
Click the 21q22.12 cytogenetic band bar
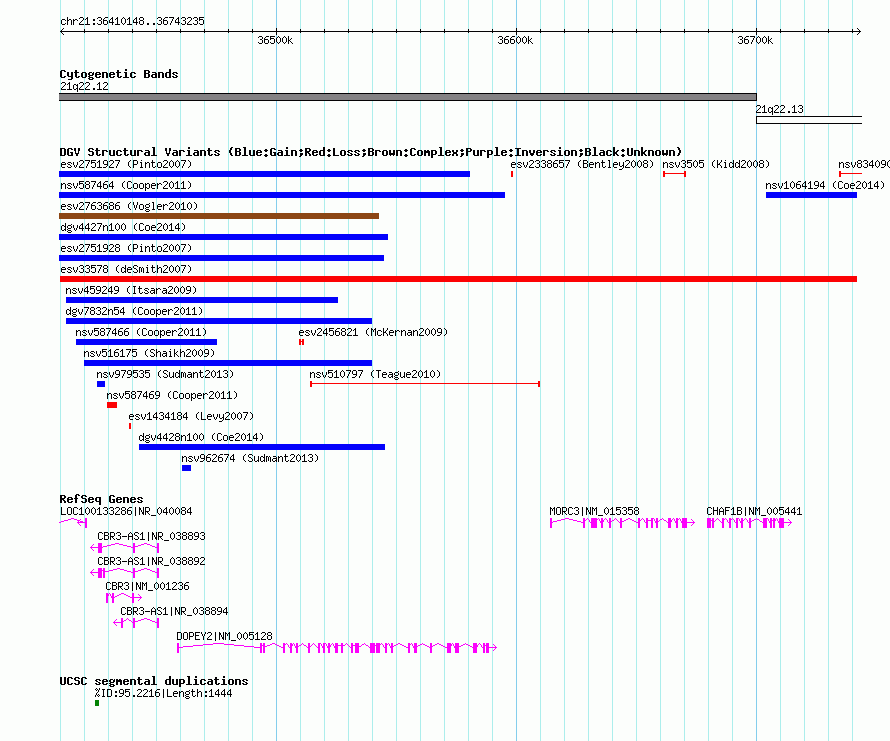408,97
